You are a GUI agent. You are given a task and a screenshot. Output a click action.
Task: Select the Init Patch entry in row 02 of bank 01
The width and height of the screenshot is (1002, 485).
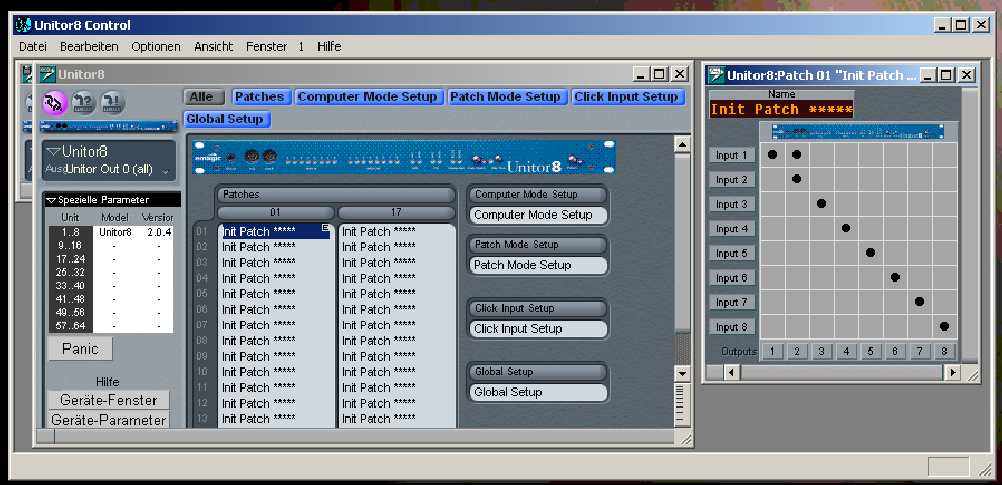(x=275, y=247)
